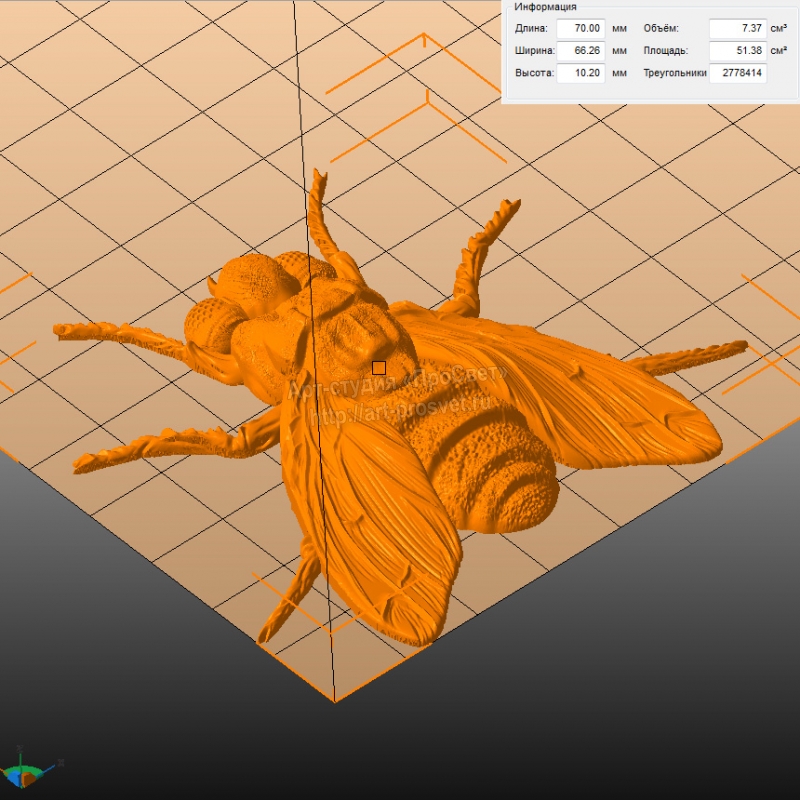The image size is (800, 800).
Task: Click the orange bounding box corner at bottom
Action: (x=335, y=698)
